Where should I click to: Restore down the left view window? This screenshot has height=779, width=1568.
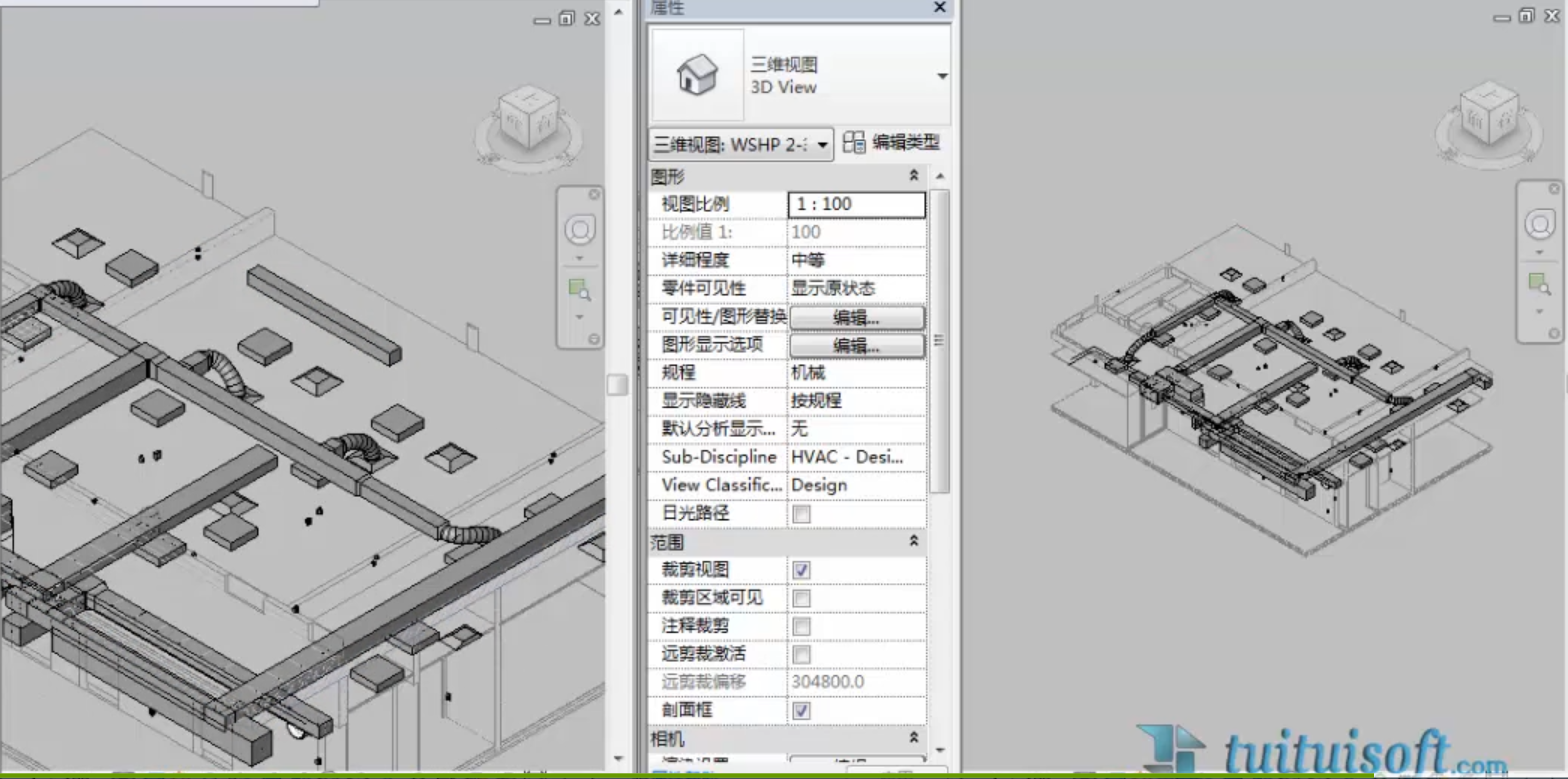click(567, 18)
